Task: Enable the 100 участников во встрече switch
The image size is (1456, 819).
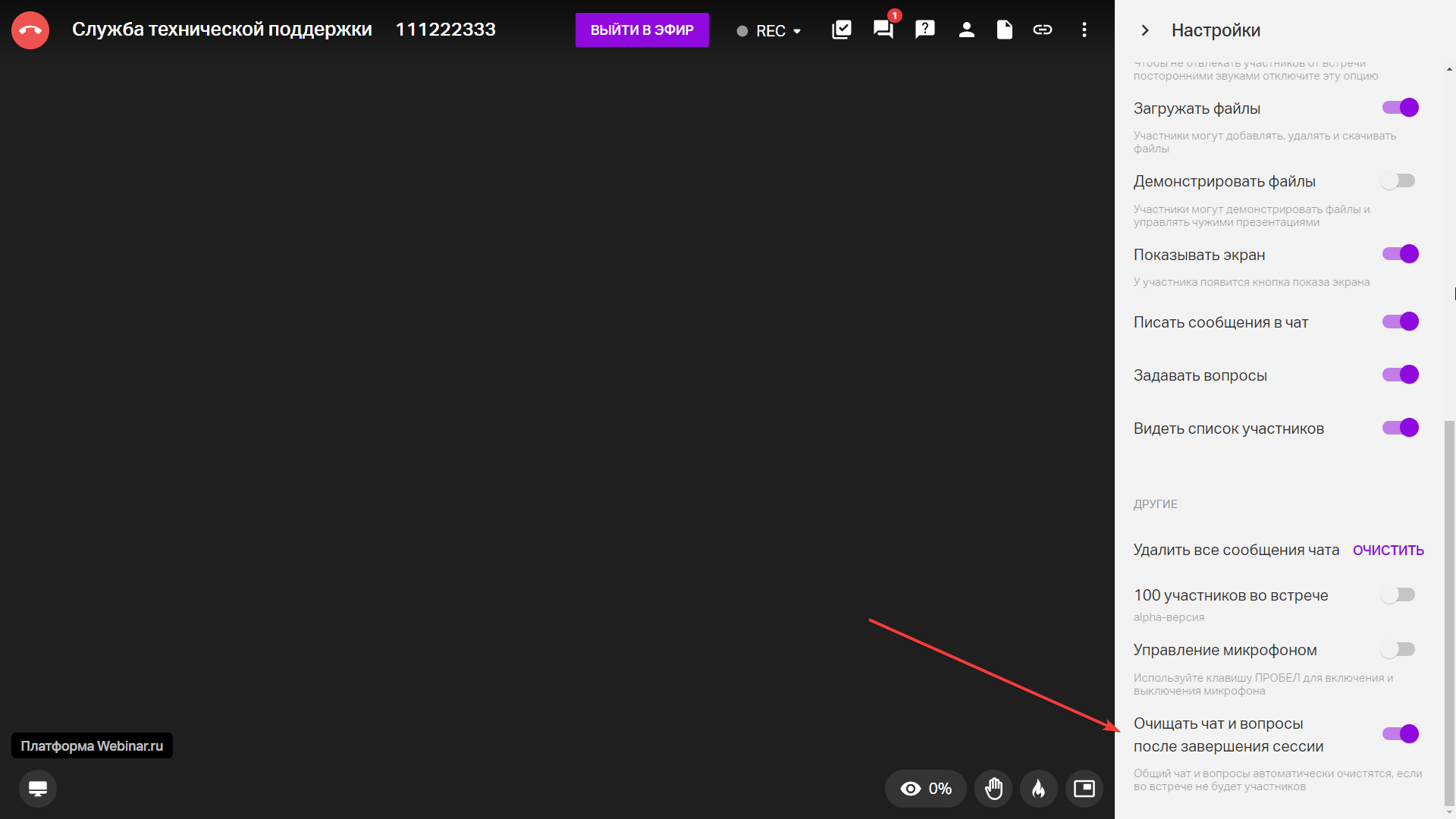Action: pyautogui.click(x=1398, y=595)
